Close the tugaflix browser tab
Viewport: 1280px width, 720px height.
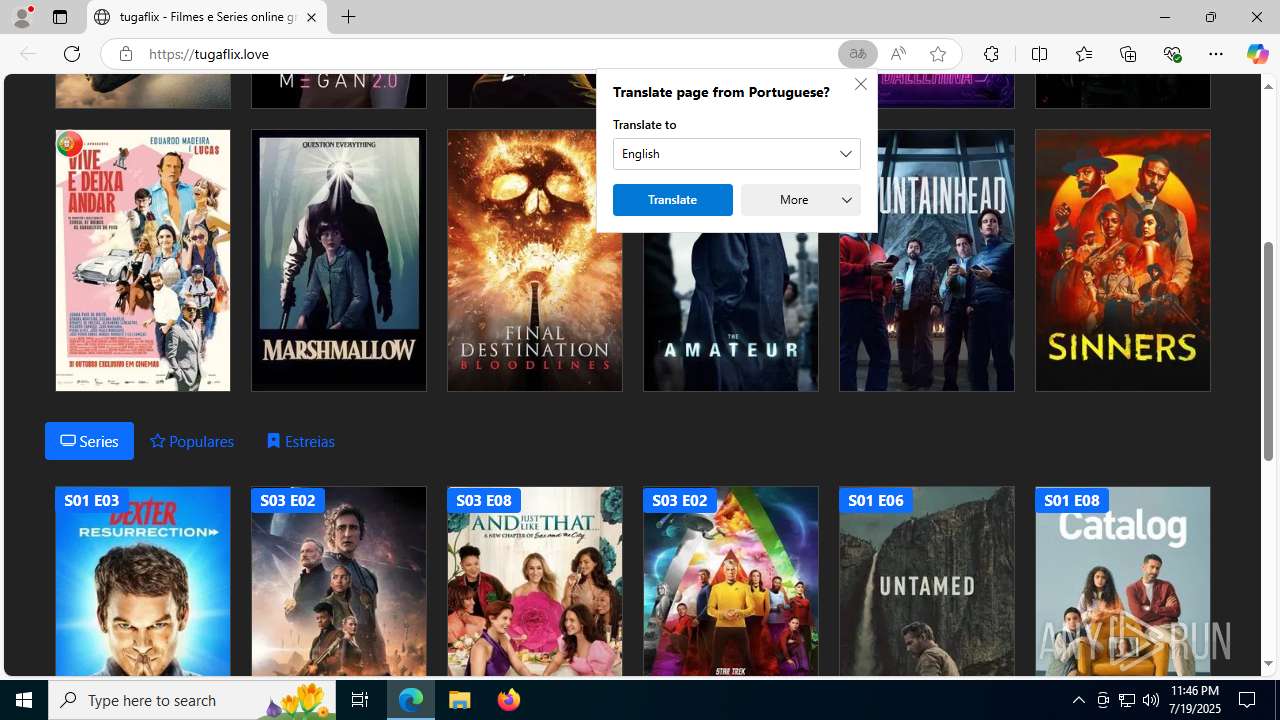click(311, 17)
